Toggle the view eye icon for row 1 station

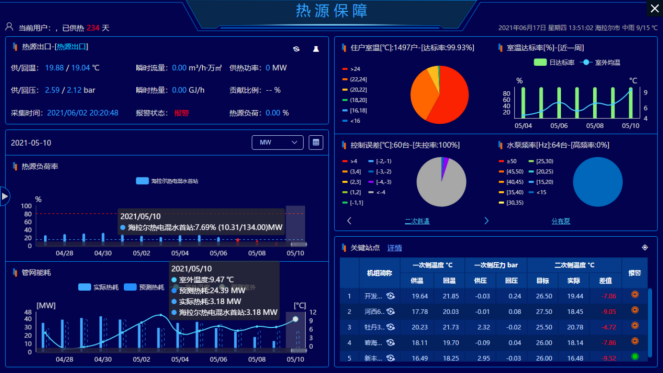click(391, 296)
